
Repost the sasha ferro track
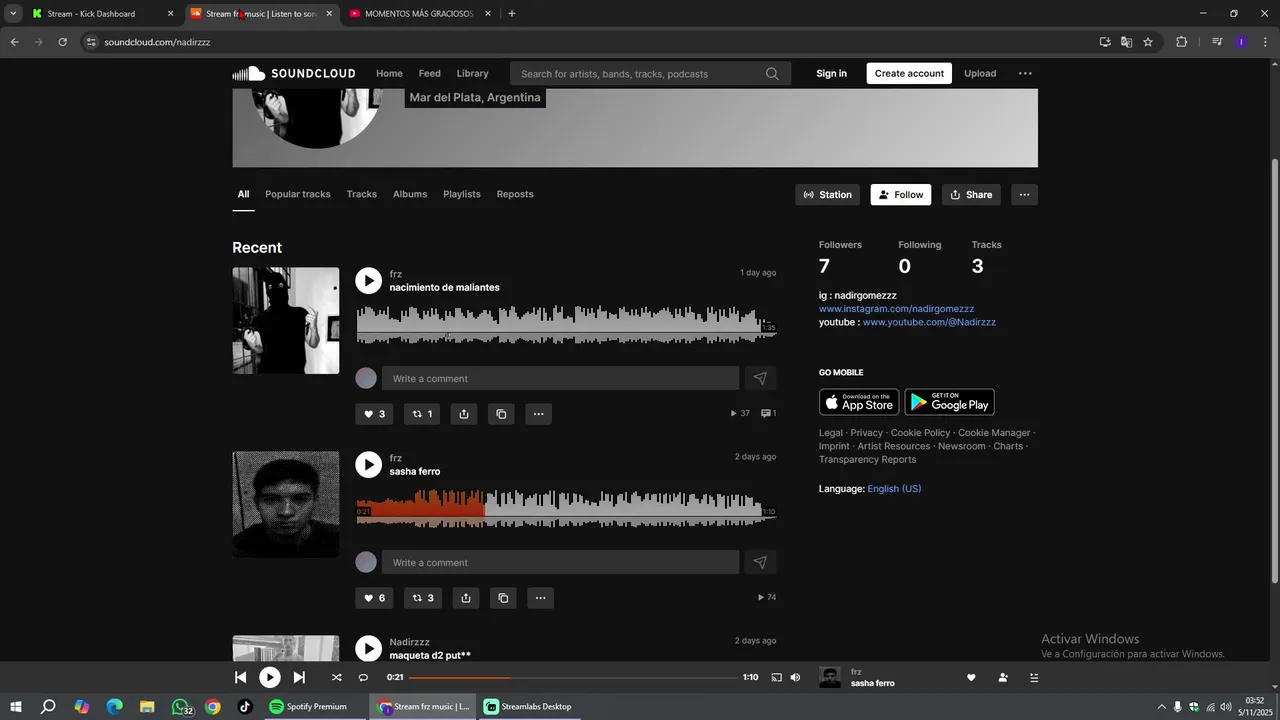[424, 598]
